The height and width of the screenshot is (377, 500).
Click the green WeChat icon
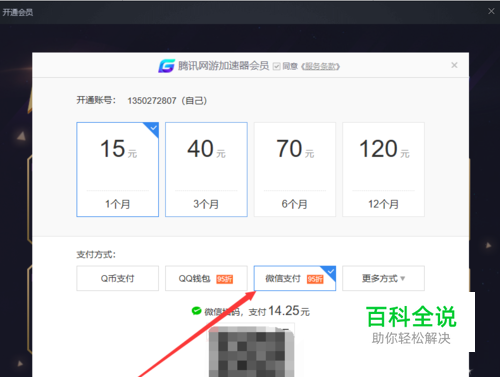pyautogui.click(x=196, y=311)
